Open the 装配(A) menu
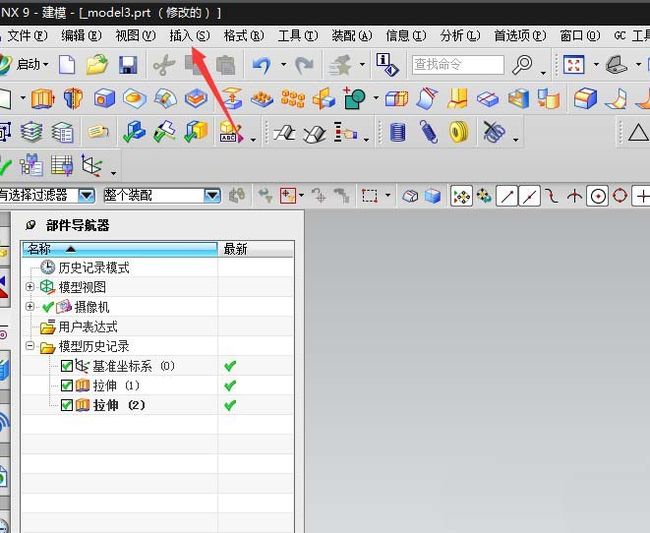 pos(352,36)
